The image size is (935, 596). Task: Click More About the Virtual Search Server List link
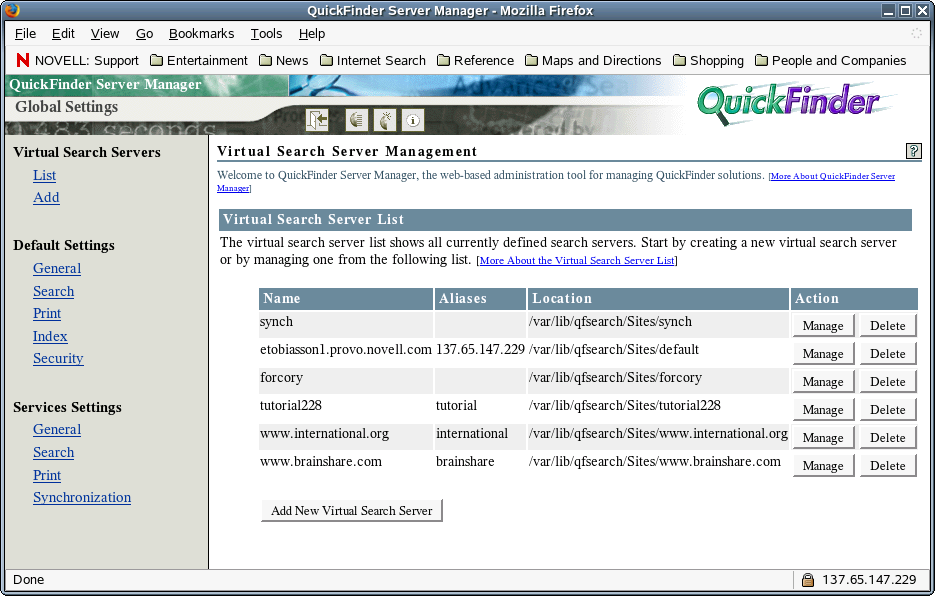577,260
